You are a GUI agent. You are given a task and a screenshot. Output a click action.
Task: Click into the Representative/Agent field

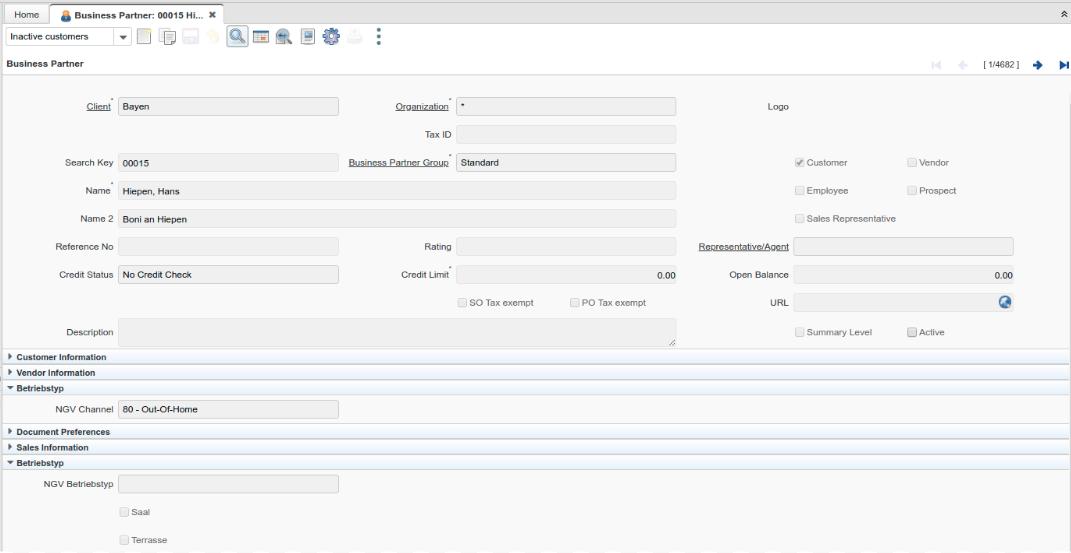tap(903, 246)
